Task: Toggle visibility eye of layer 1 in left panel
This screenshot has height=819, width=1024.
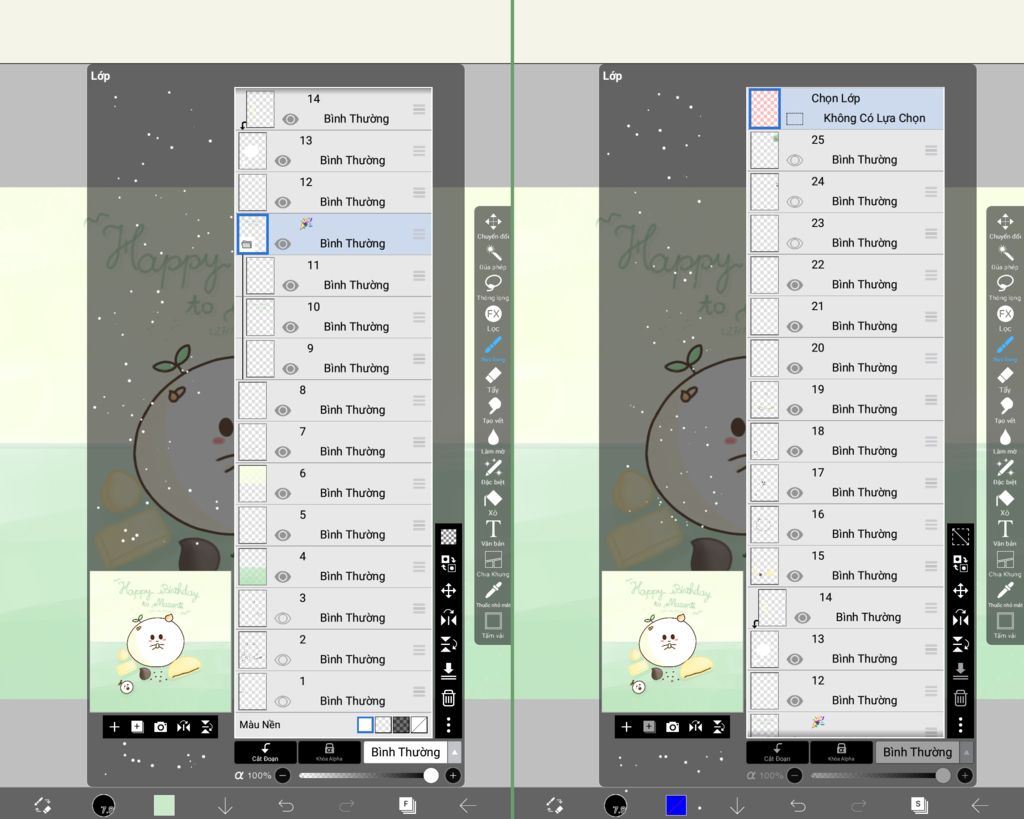Action: (x=283, y=701)
